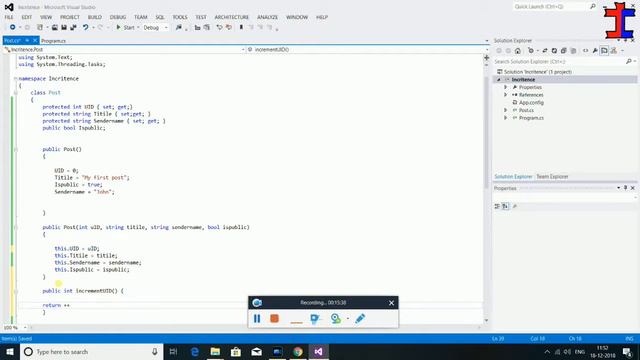Click the Uncomment selected lines icon

[x=229, y=27]
